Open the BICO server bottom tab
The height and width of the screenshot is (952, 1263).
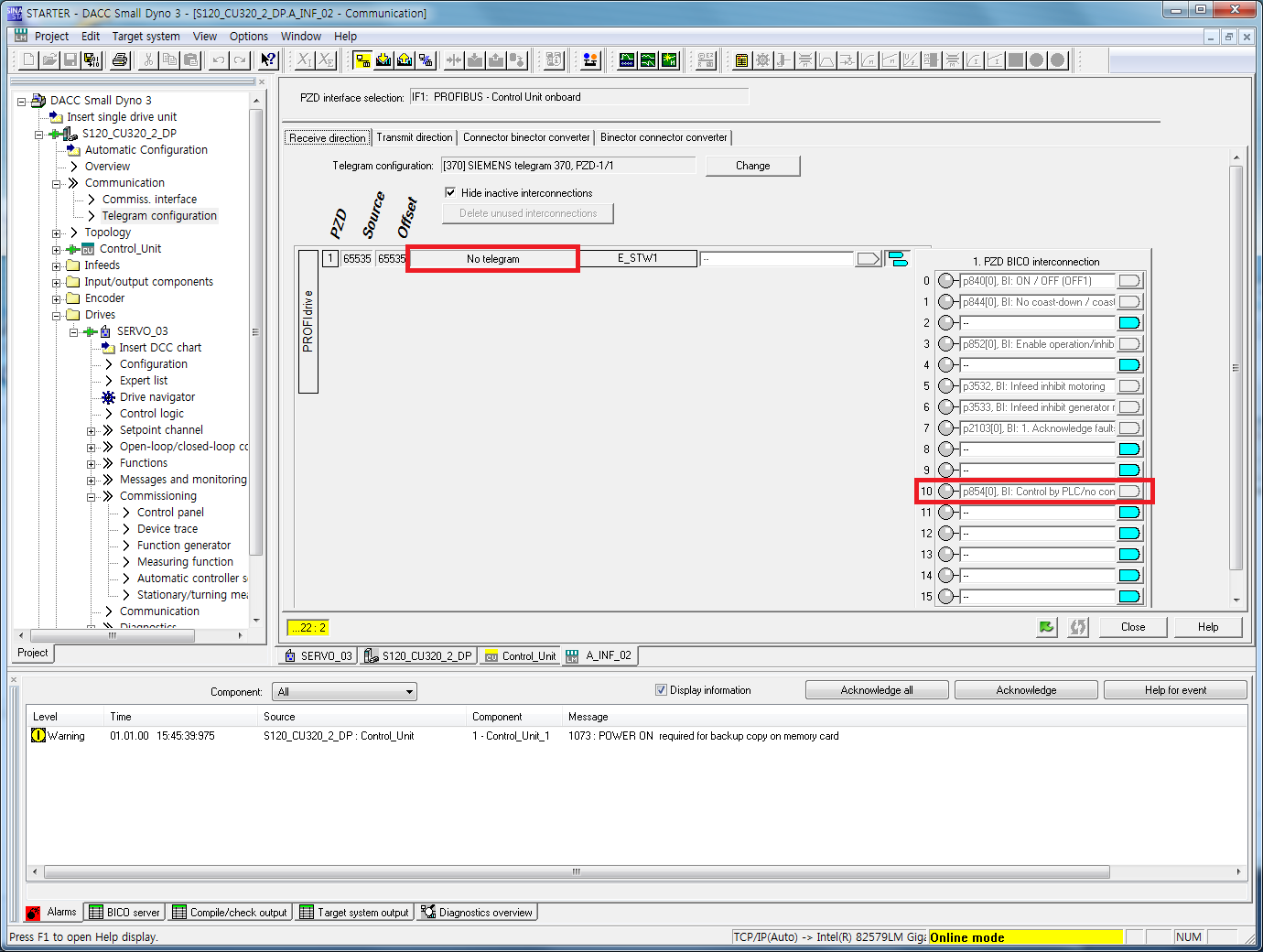click(x=124, y=913)
